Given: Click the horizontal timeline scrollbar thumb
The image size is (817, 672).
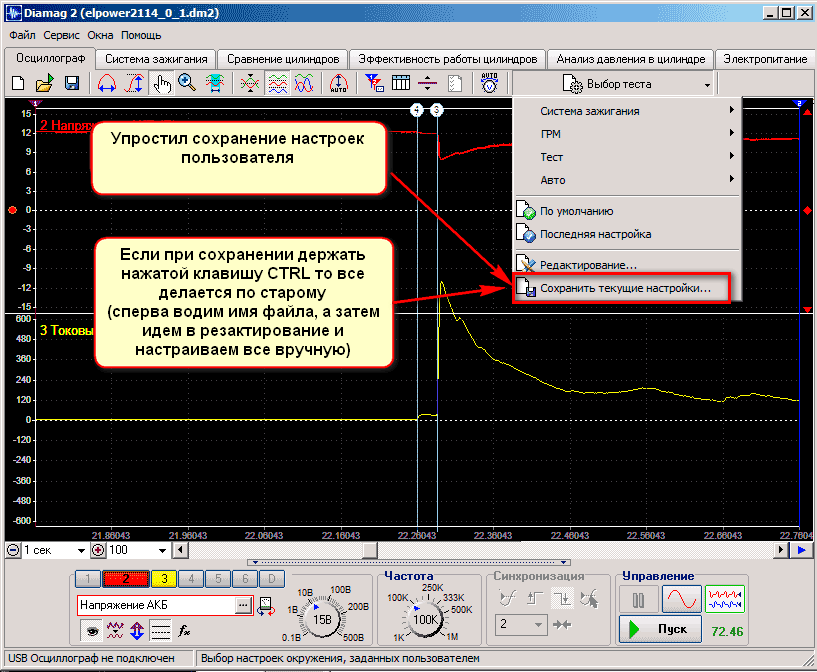Looking at the screenshot, I should click(369, 550).
